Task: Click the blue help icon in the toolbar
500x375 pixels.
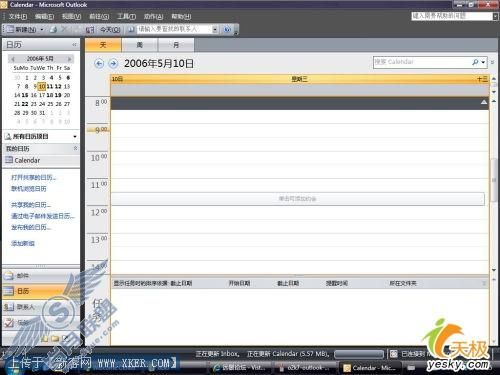Action: click(227, 30)
